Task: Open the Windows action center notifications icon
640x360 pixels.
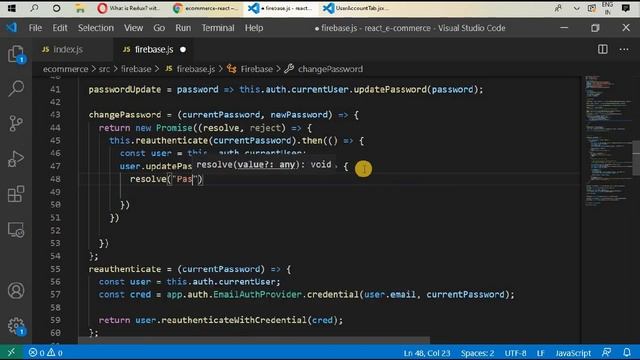Action: [x=625, y=8]
